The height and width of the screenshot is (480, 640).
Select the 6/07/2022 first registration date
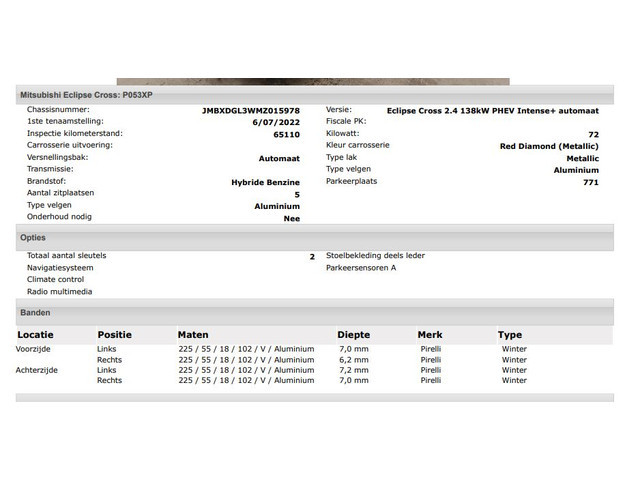[x=276, y=121]
